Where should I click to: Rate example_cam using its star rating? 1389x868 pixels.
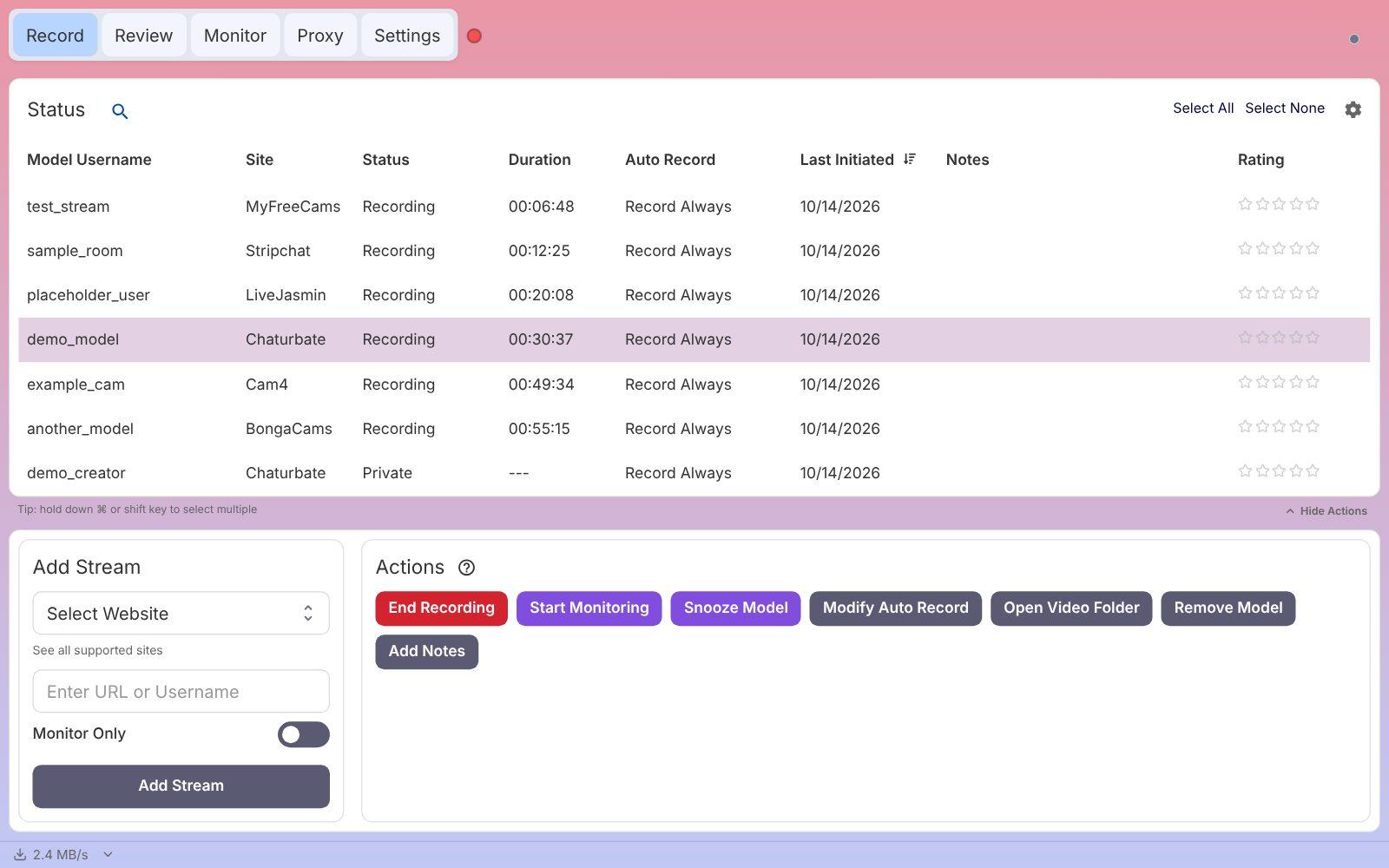[1278, 382]
